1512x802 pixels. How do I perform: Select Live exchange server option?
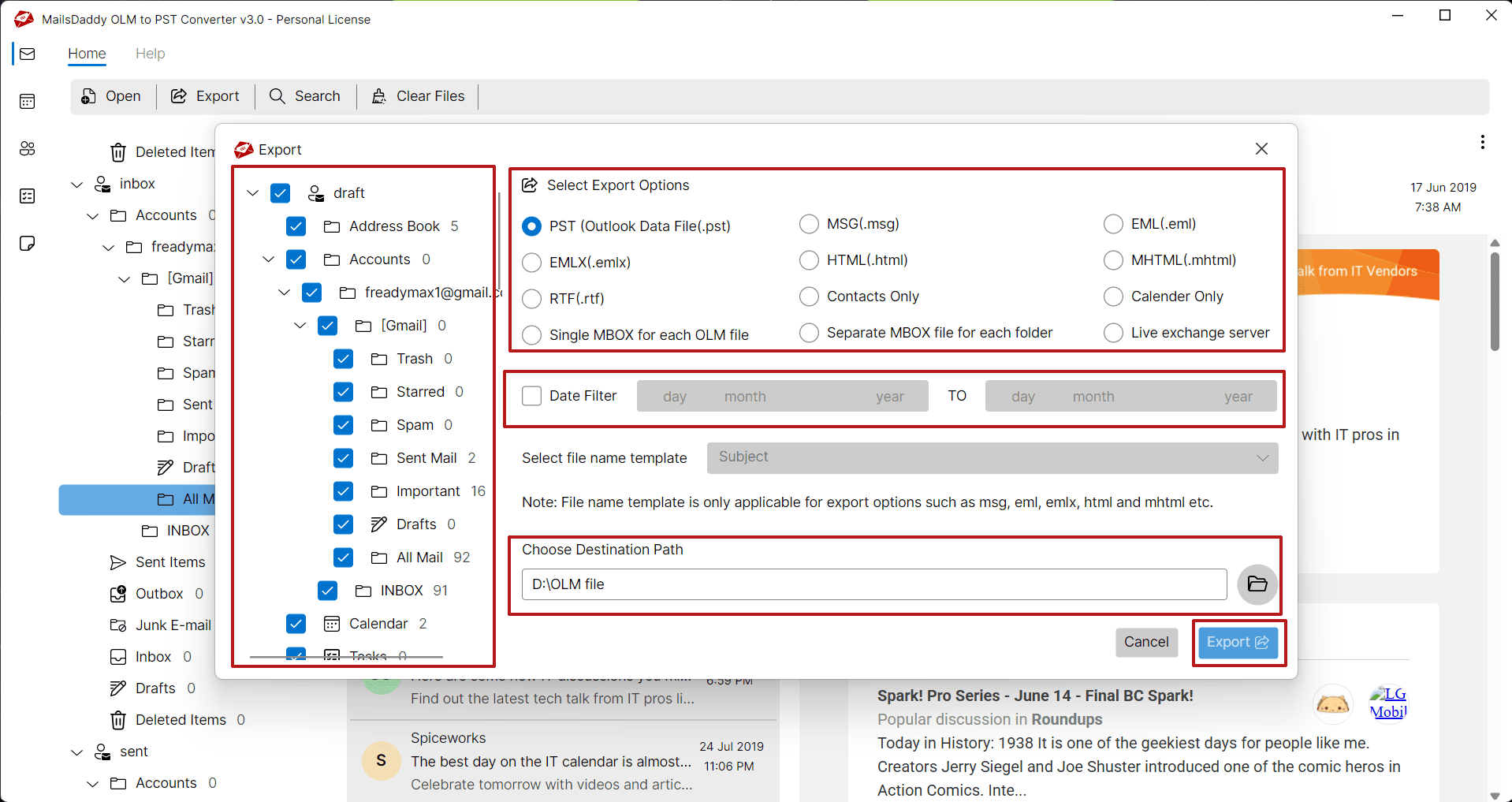[x=1113, y=333]
